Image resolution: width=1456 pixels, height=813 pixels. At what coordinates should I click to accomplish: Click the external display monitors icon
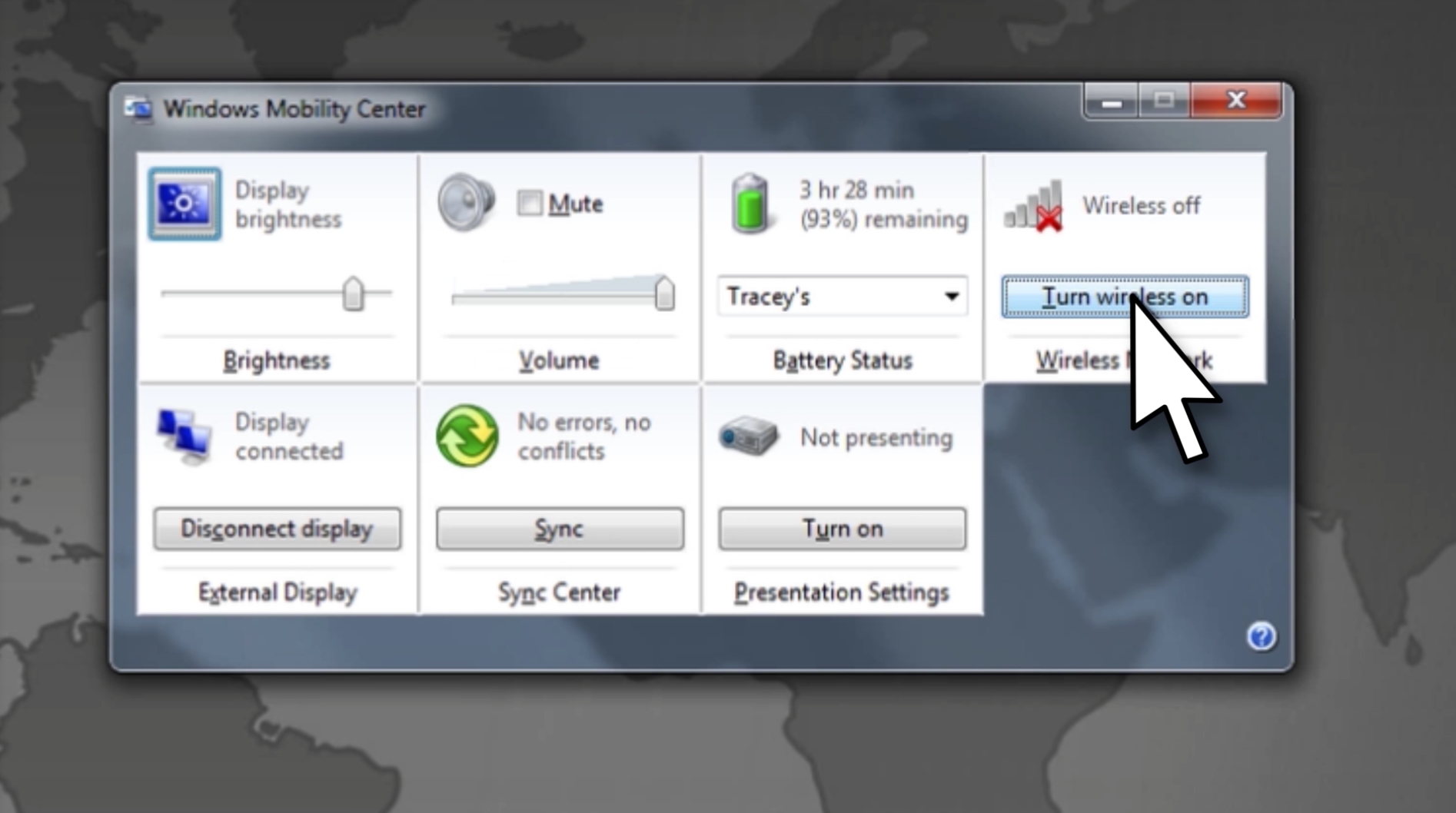coord(184,436)
